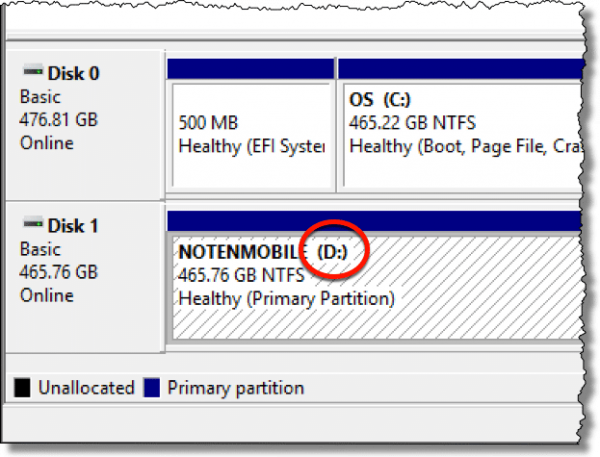
Task: Select the NOTENMOBILE (D:) partition
Action: click(378, 287)
